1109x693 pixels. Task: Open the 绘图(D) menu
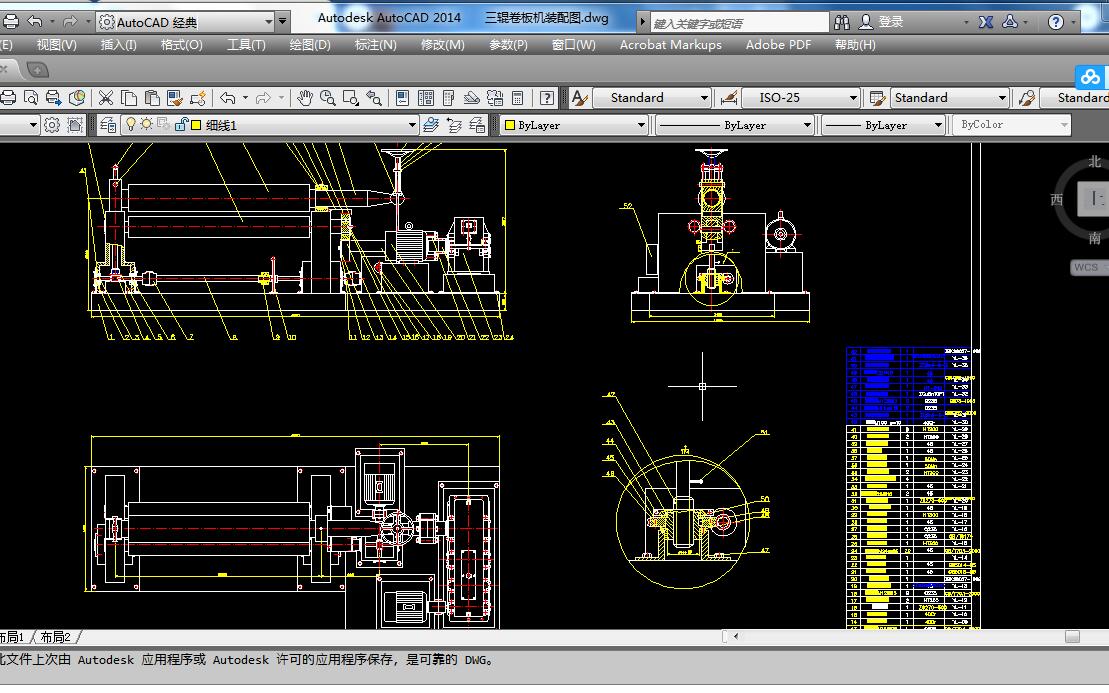click(x=310, y=45)
